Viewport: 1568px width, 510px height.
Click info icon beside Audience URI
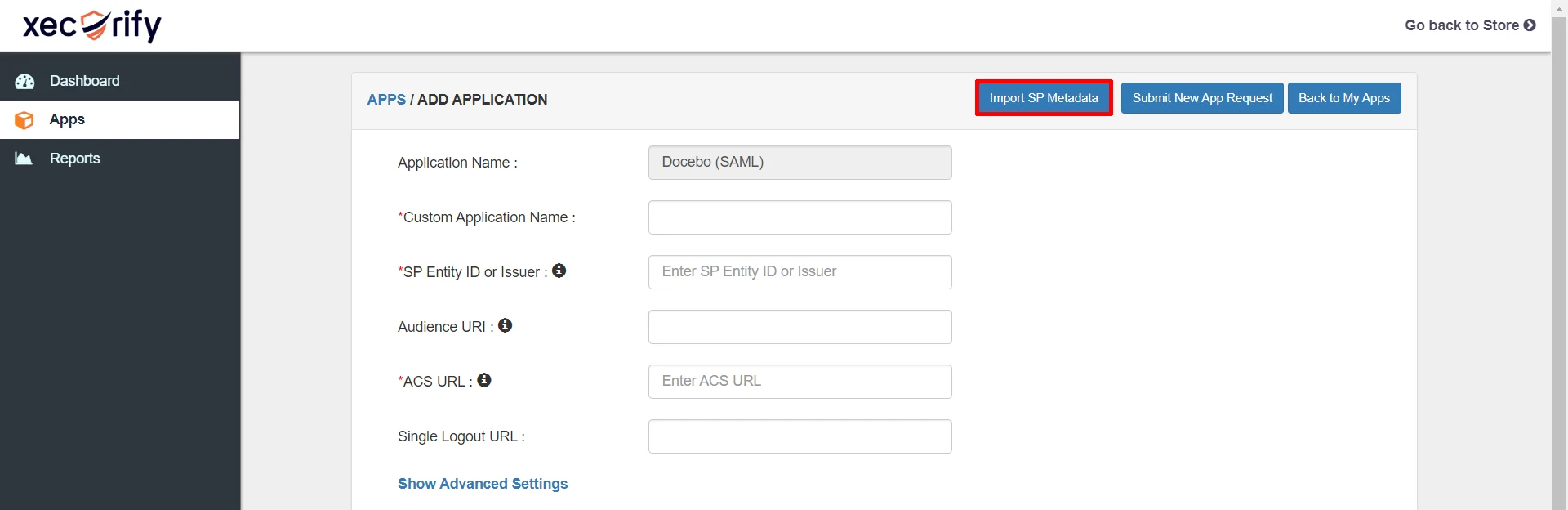[506, 325]
